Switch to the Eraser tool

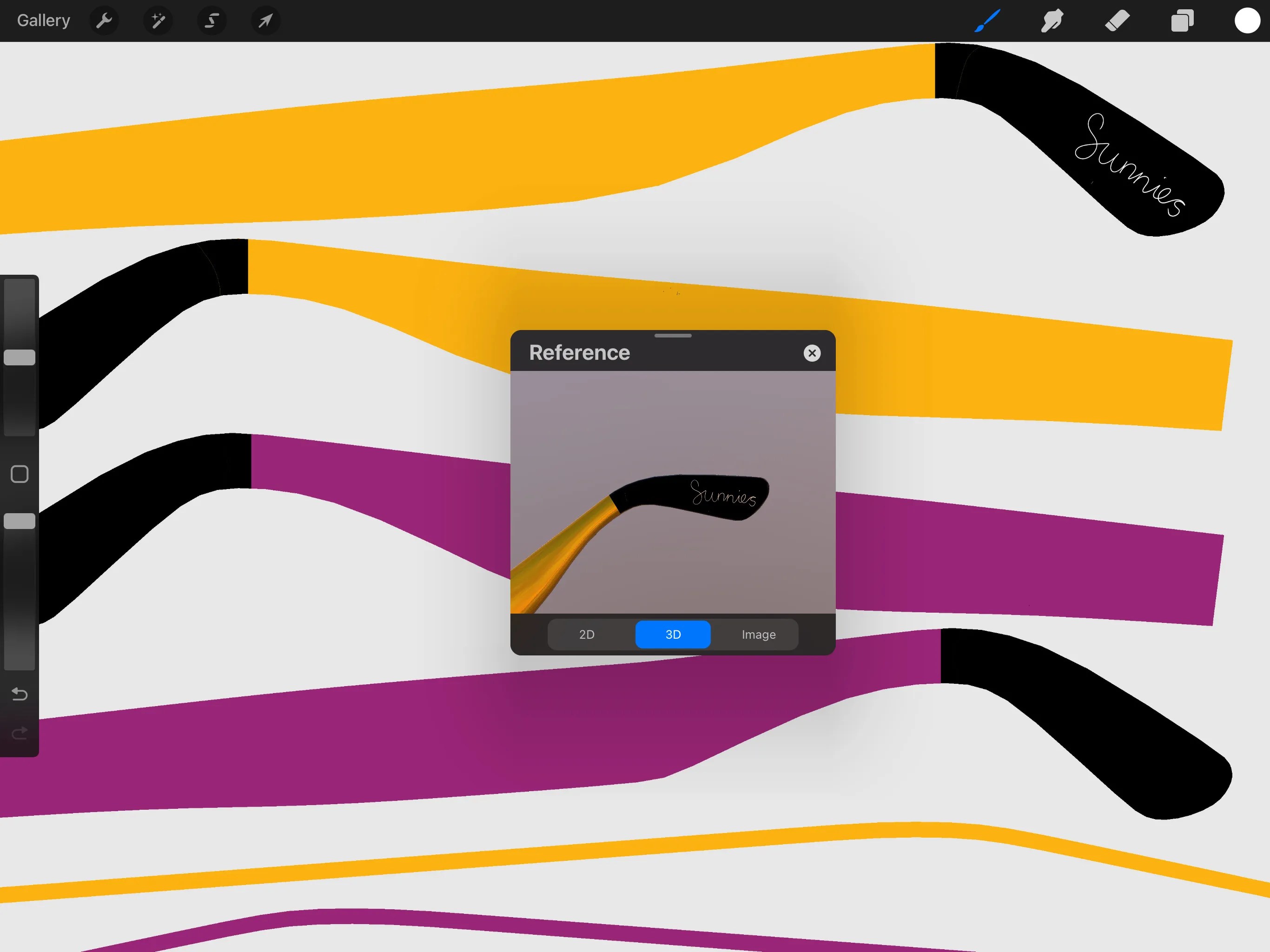point(1117,20)
